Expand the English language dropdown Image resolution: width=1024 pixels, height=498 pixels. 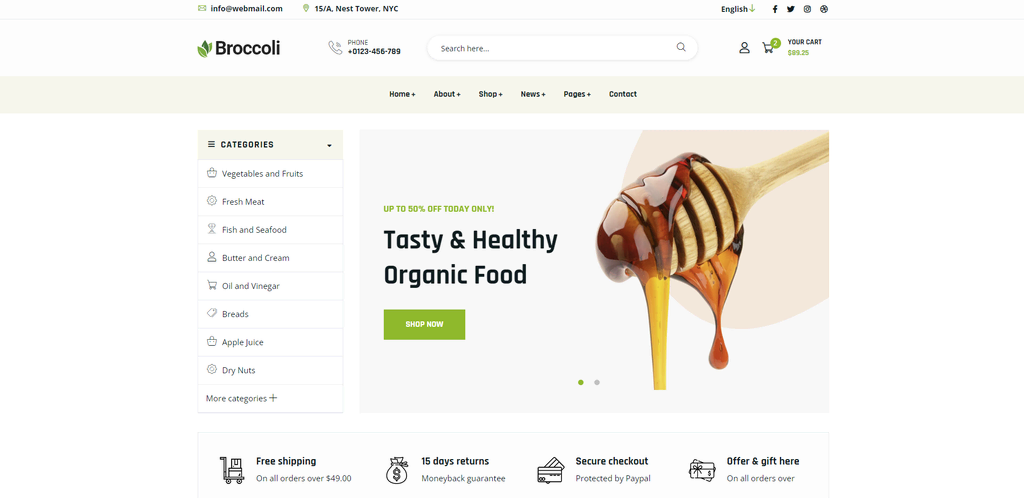coord(738,9)
